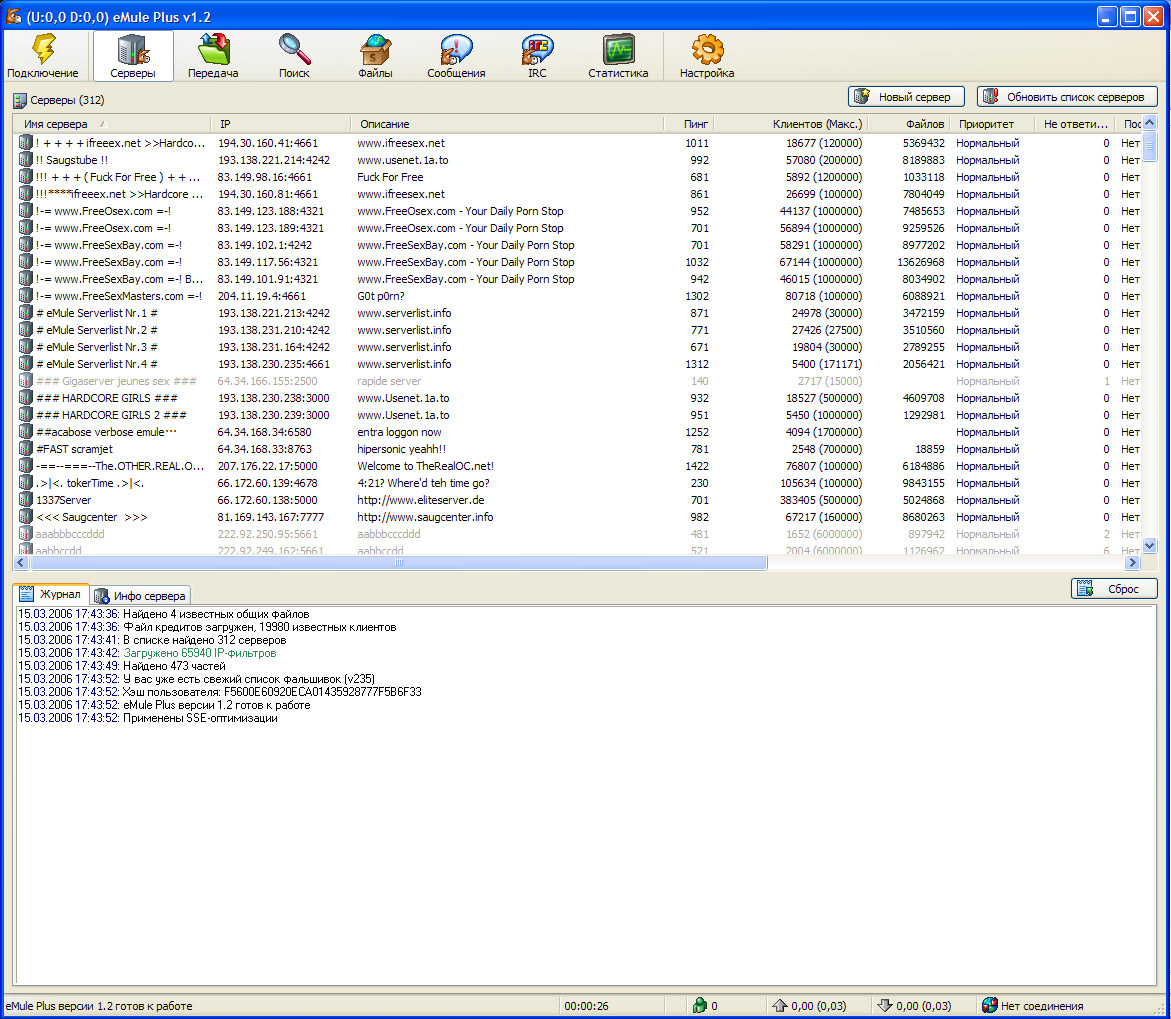The width and height of the screenshot is (1171, 1019).
Task: Select description 'http://www.saugcenter.info'
Action: click(425, 517)
